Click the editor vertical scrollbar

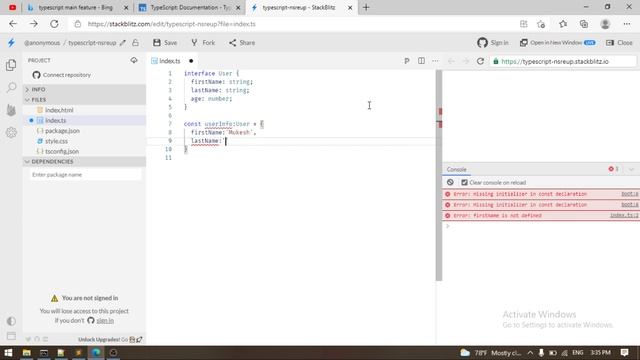pyautogui.click(x=439, y=176)
